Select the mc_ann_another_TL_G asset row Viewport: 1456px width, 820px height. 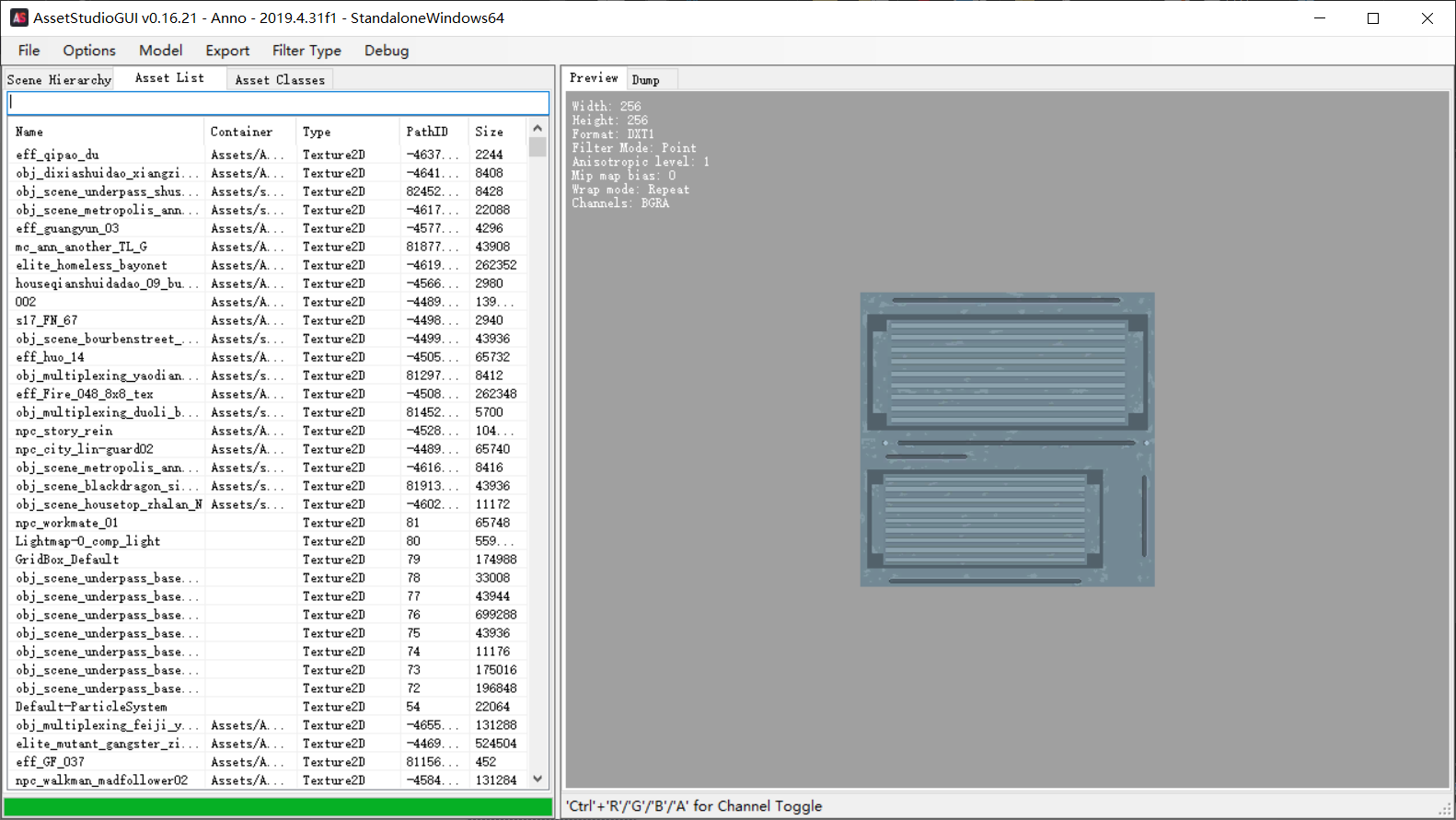pos(267,247)
